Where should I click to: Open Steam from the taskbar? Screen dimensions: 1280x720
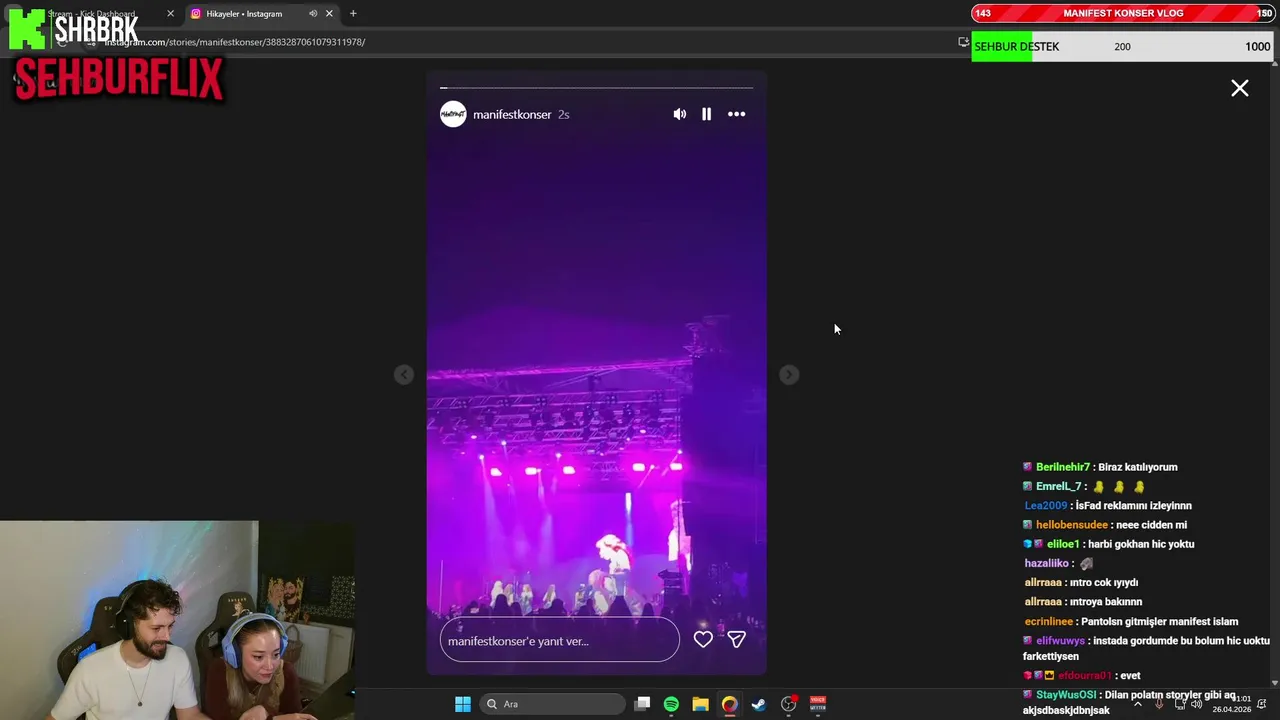point(759,704)
